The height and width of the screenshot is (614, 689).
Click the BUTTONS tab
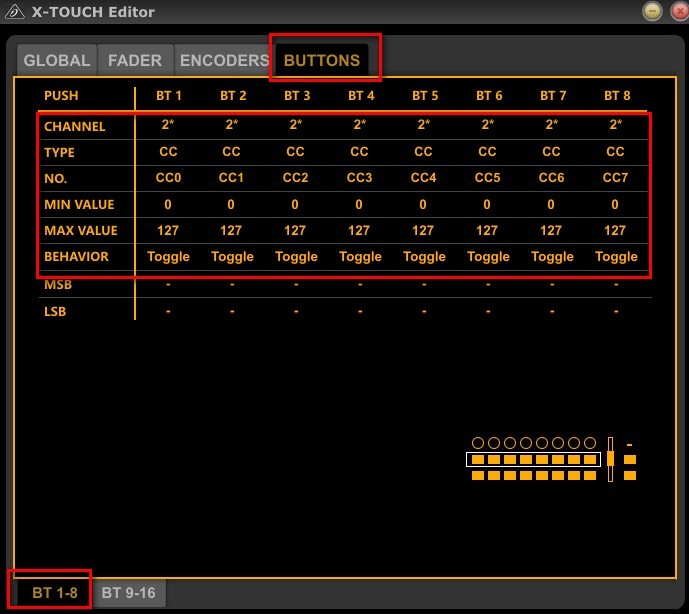pos(322,60)
